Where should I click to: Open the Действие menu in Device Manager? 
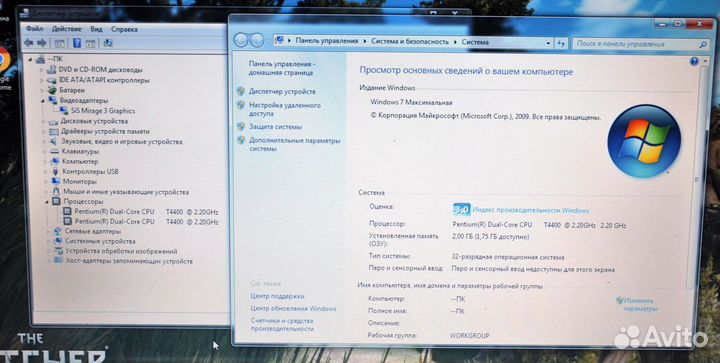[x=67, y=29]
